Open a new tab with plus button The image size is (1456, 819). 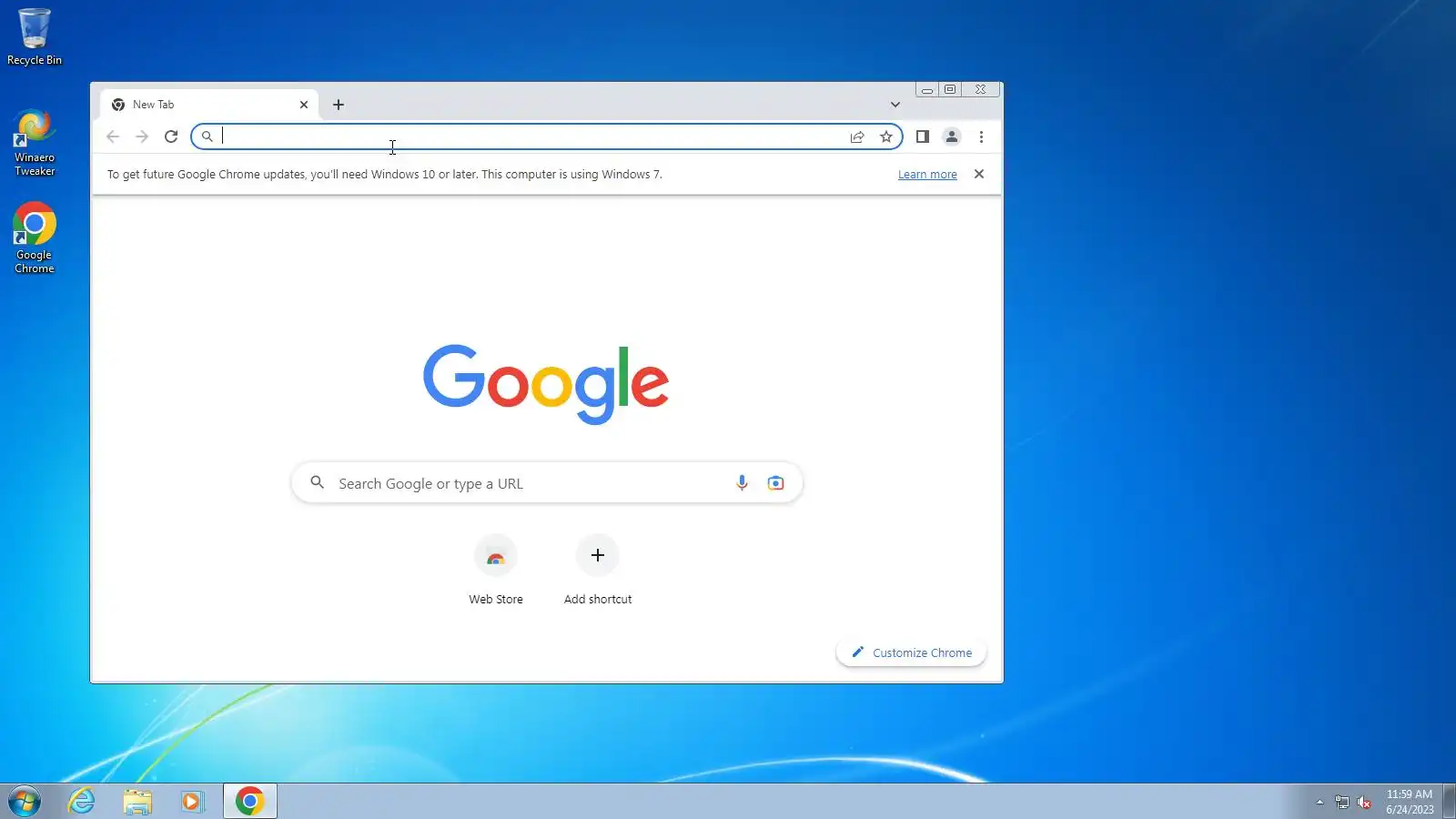[339, 105]
